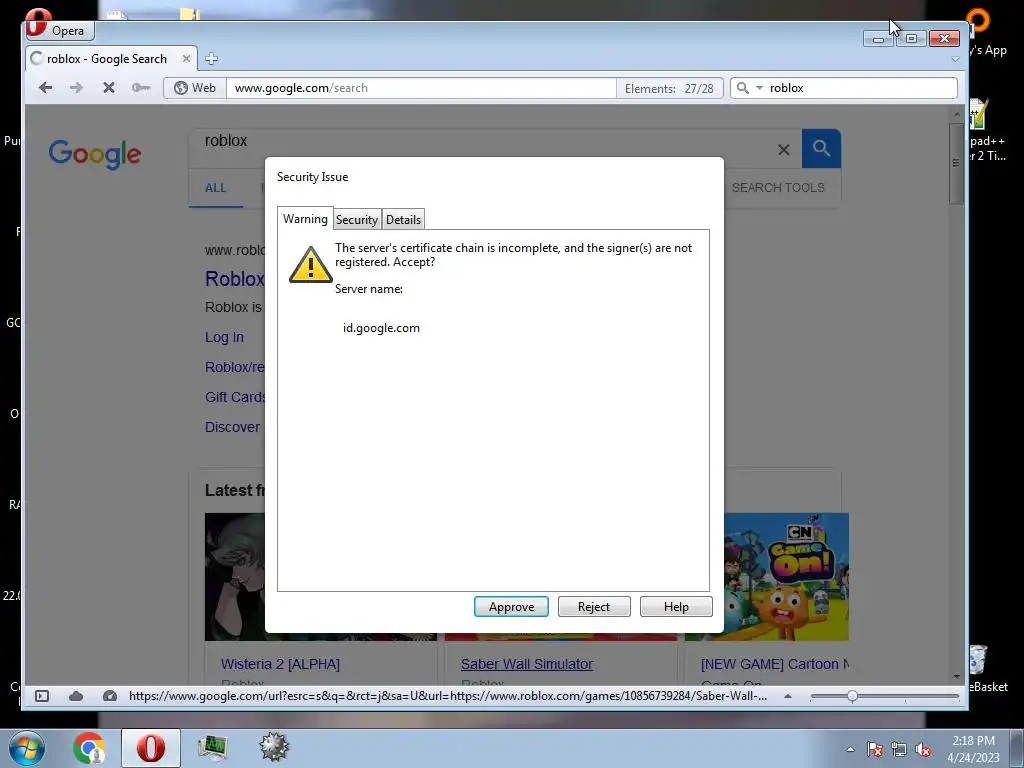Open the network tray icon
1024x768 pixels.
point(899,750)
